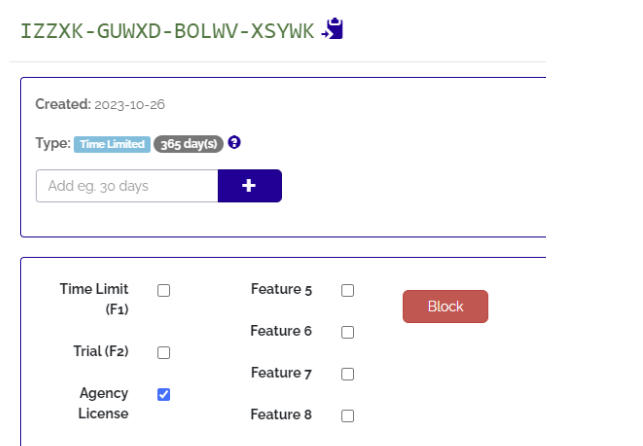Image resolution: width=643 pixels, height=446 pixels.
Task: Select the IZZXK-GUWXD-BOLWV-XSYWK license key text
Action: pos(167,30)
